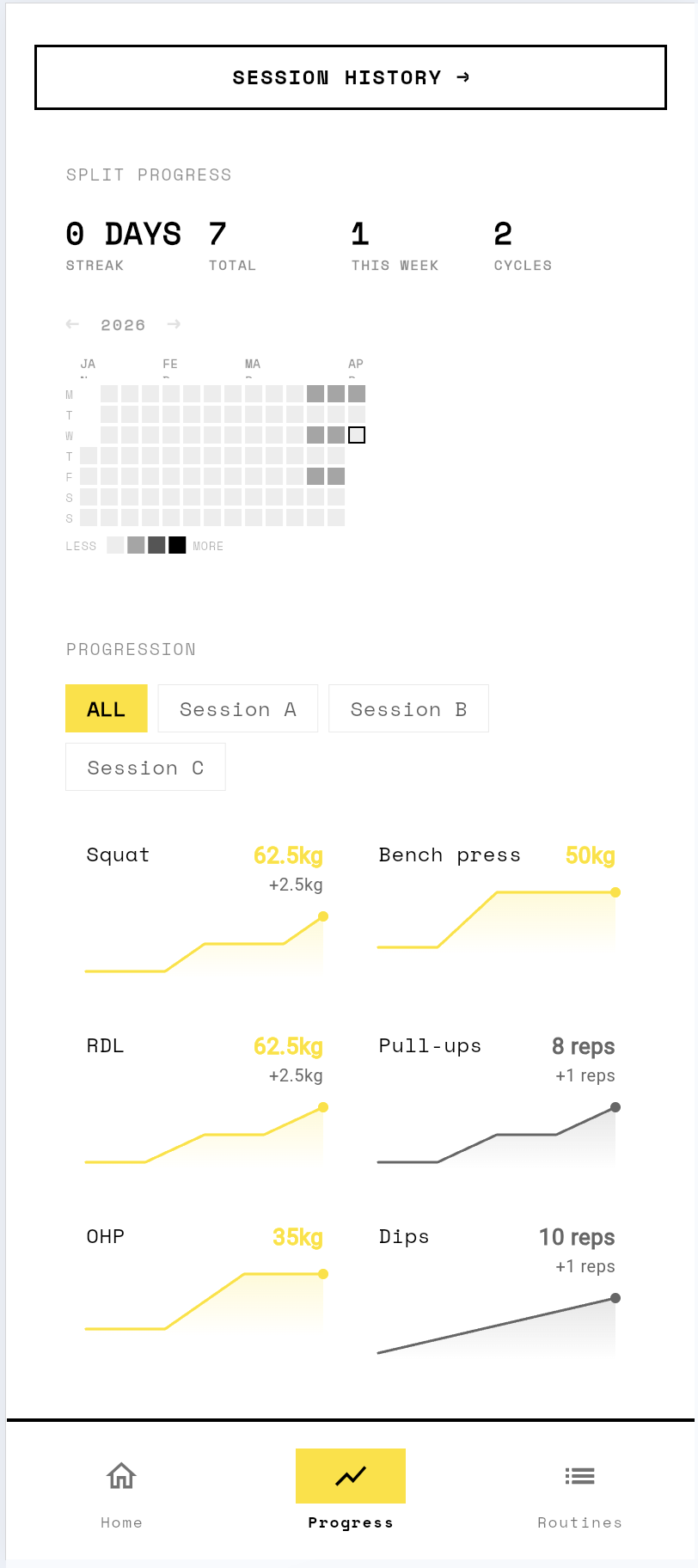Enable the ALL progression filter

(106, 708)
